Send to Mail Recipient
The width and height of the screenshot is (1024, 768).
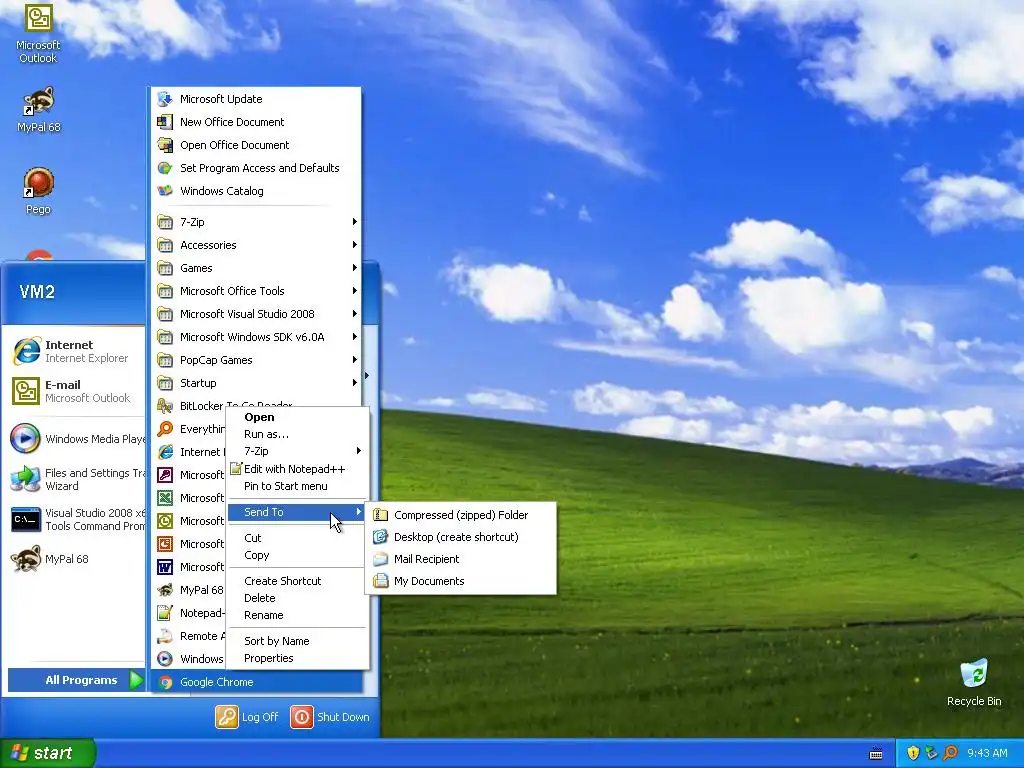tap(461, 559)
